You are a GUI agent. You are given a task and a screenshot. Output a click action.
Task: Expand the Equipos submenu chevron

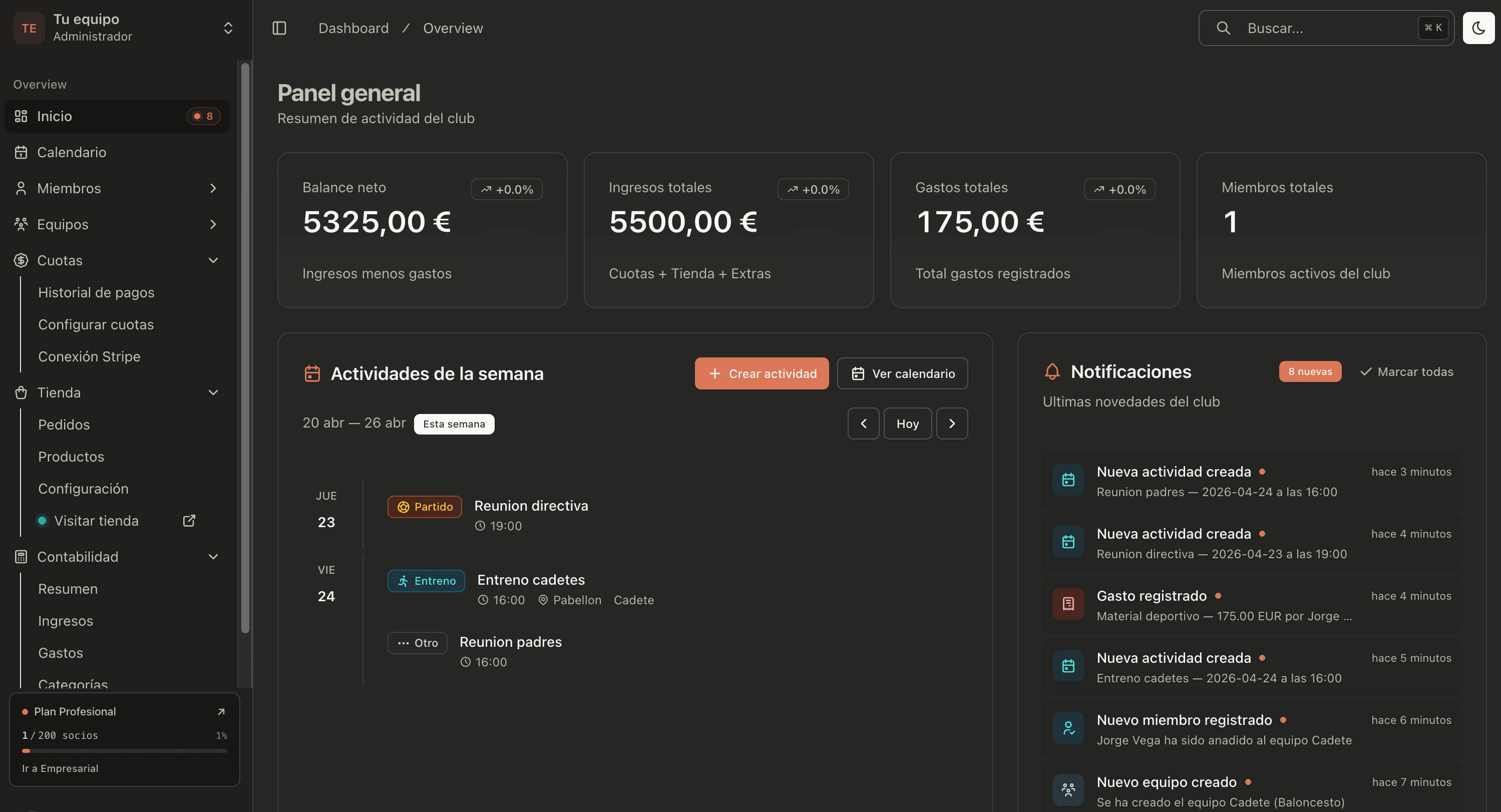point(213,224)
